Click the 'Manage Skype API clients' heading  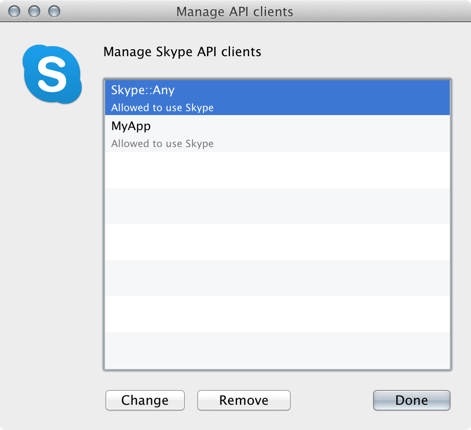[x=182, y=52]
